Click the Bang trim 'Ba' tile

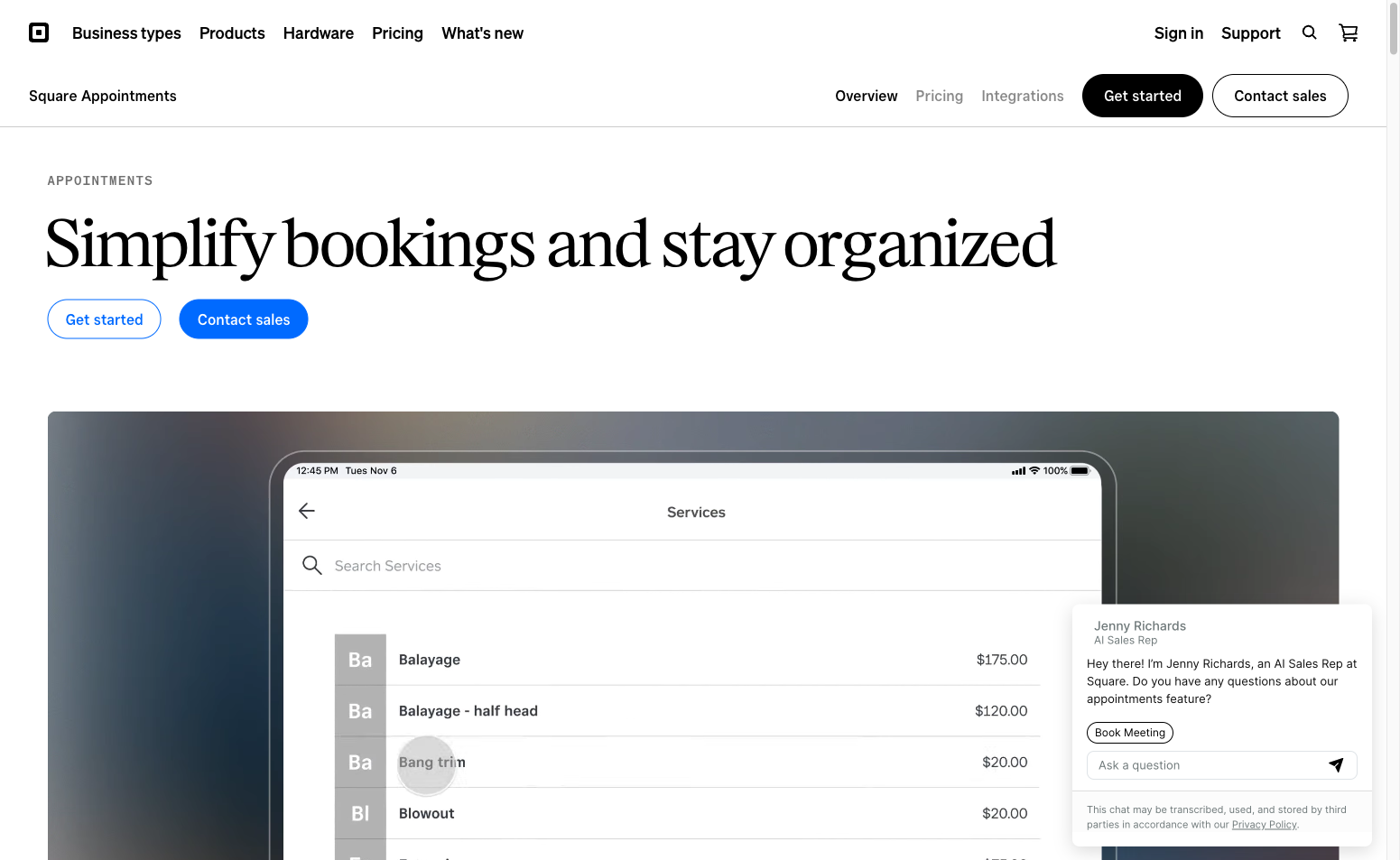pyautogui.click(x=360, y=763)
